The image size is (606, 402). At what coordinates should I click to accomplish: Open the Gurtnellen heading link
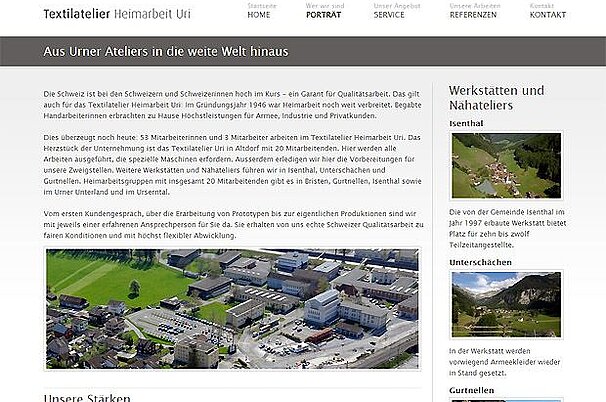(x=471, y=388)
